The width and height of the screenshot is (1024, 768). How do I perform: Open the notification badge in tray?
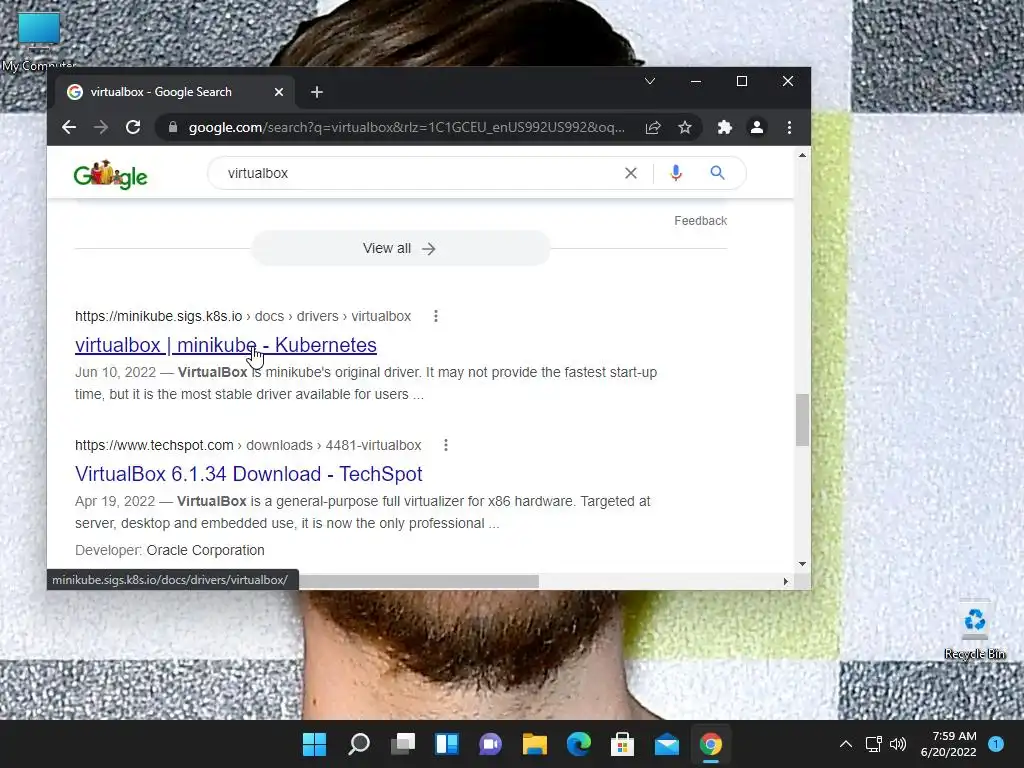click(996, 744)
